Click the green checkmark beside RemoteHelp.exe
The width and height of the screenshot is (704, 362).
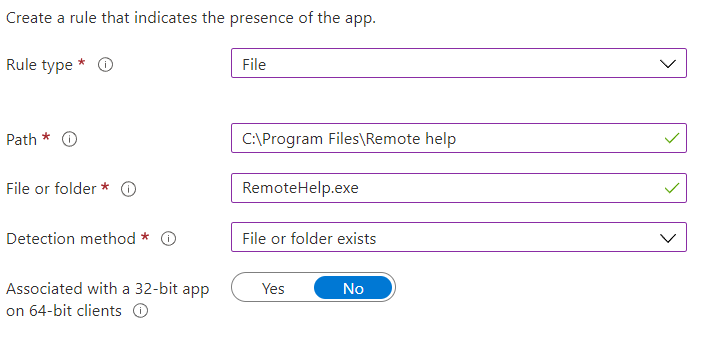click(672, 188)
